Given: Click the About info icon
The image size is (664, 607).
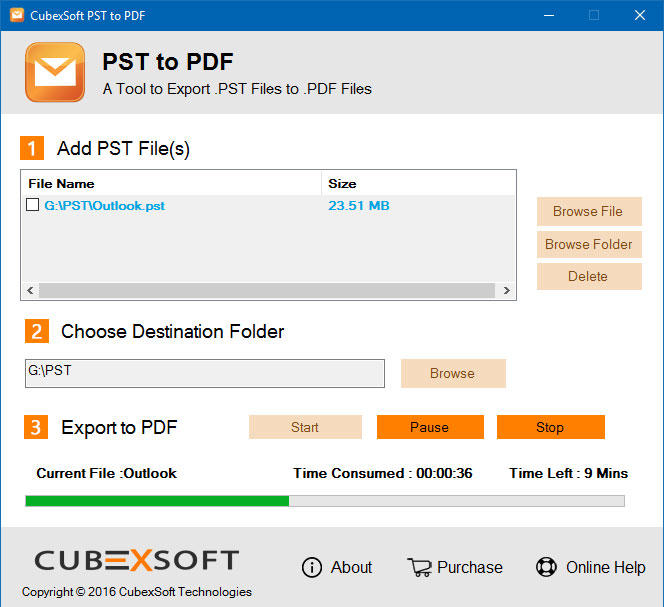Looking at the screenshot, I should point(312,567).
